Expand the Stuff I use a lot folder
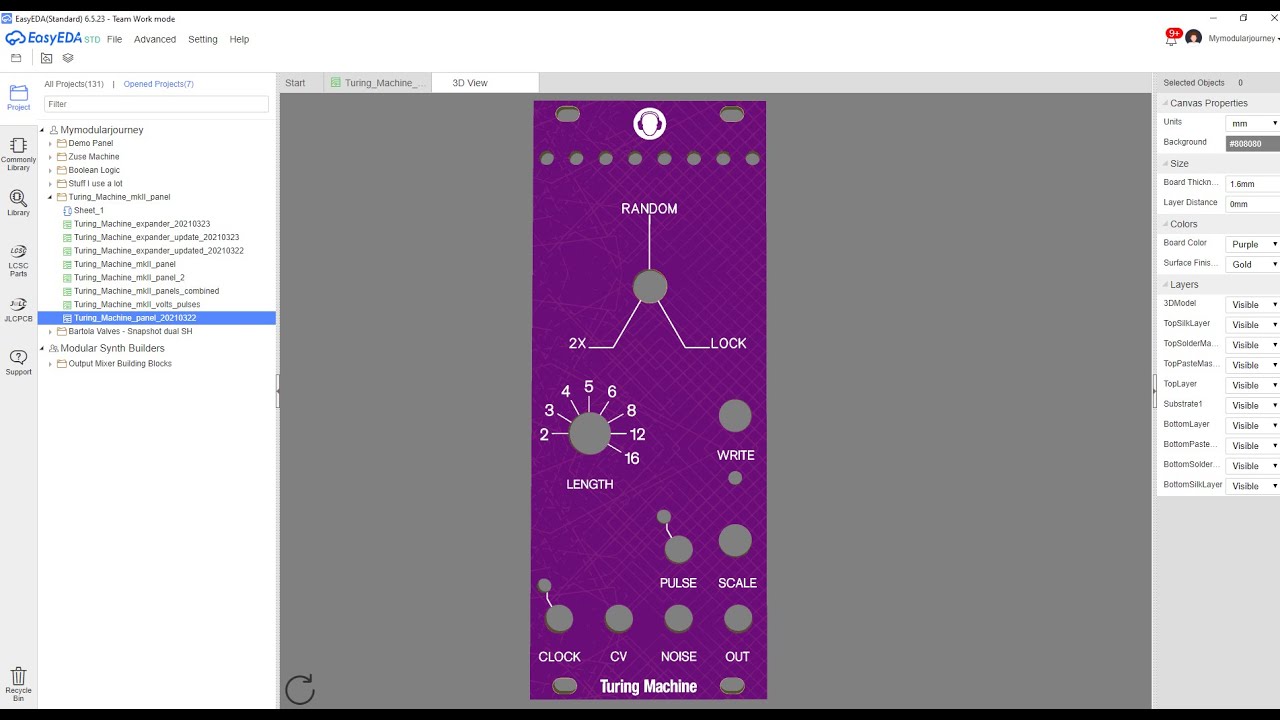This screenshot has height=720, width=1280. [50, 184]
